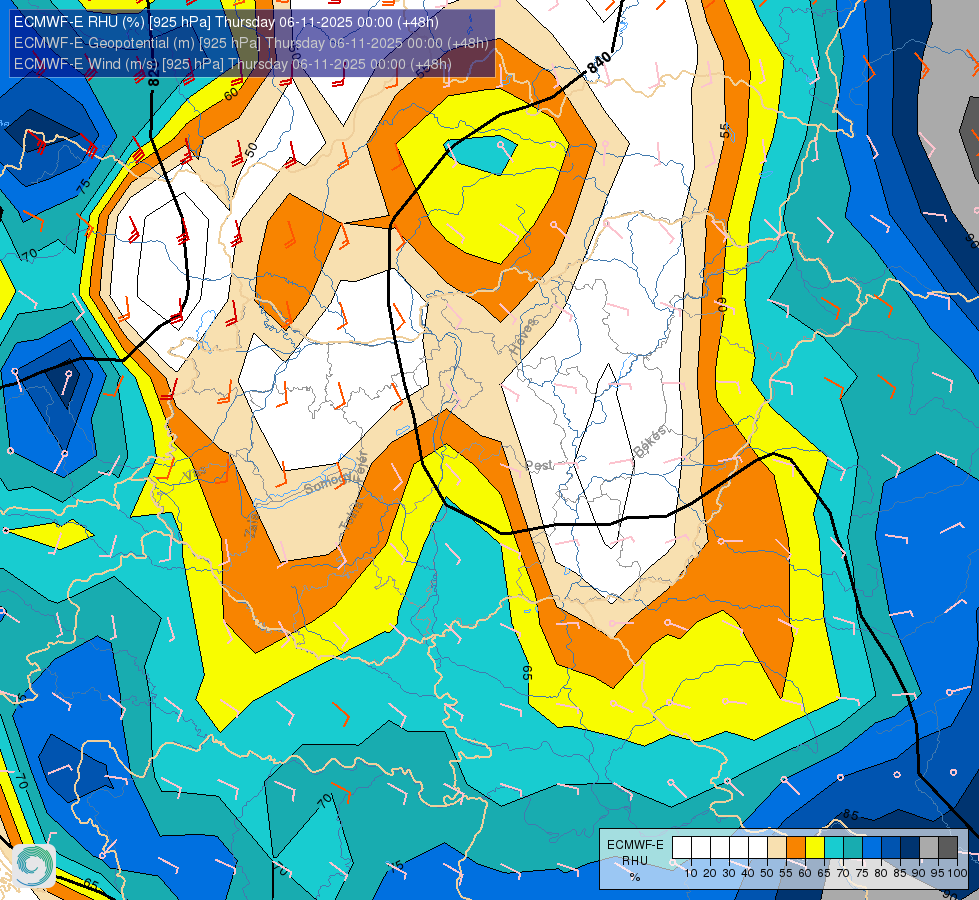Pick the dark gray 95-100 legend swatch
The image size is (979, 900).
[948, 847]
